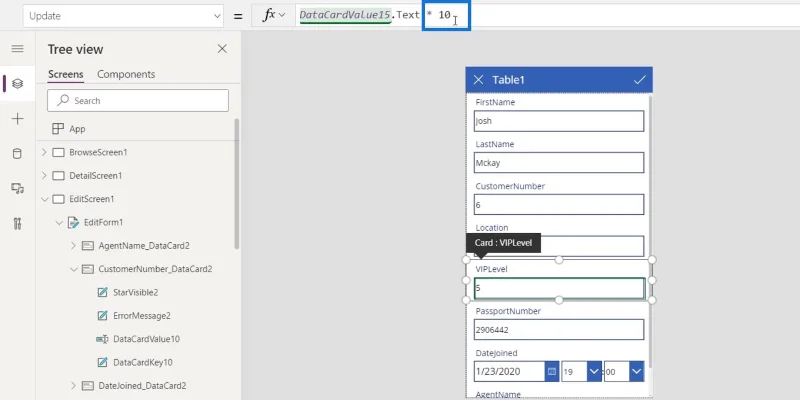Expand DetailScreen1 in tree
This screenshot has height=400, width=800.
tap(44, 176)
